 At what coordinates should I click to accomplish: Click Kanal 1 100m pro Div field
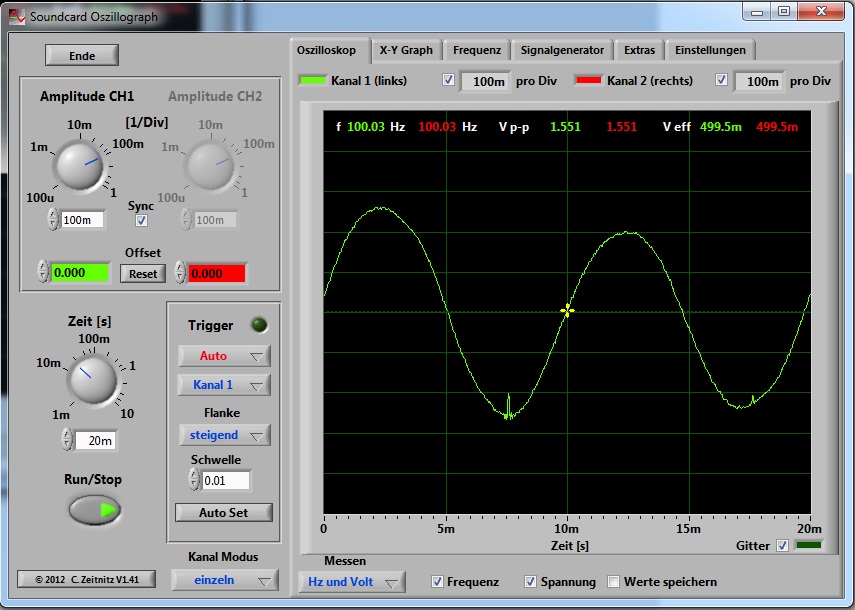pyautogui.click(x=486, y=81)
